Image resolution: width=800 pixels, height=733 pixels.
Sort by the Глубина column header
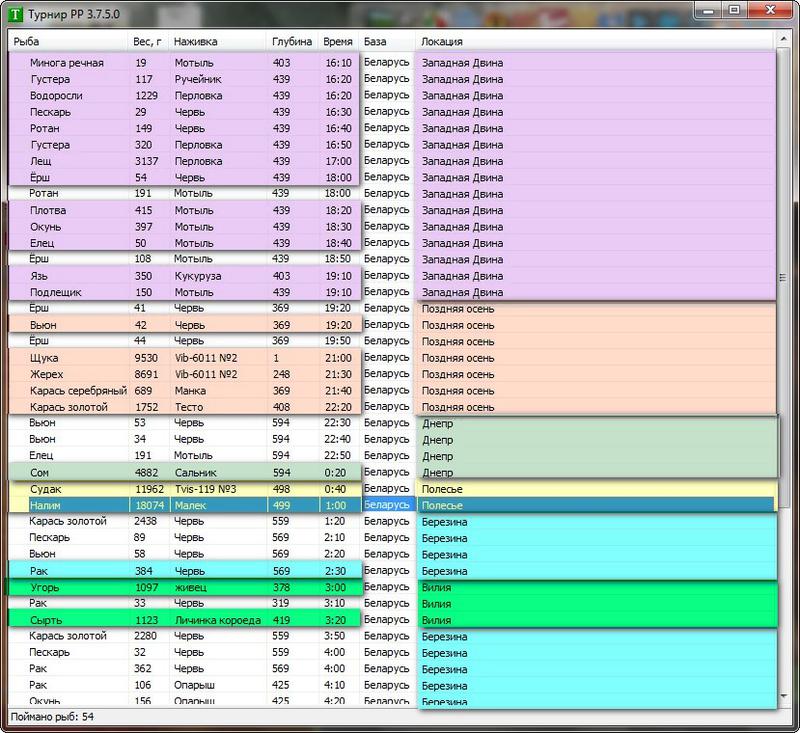pyautogui.click(x=292, y=41)
